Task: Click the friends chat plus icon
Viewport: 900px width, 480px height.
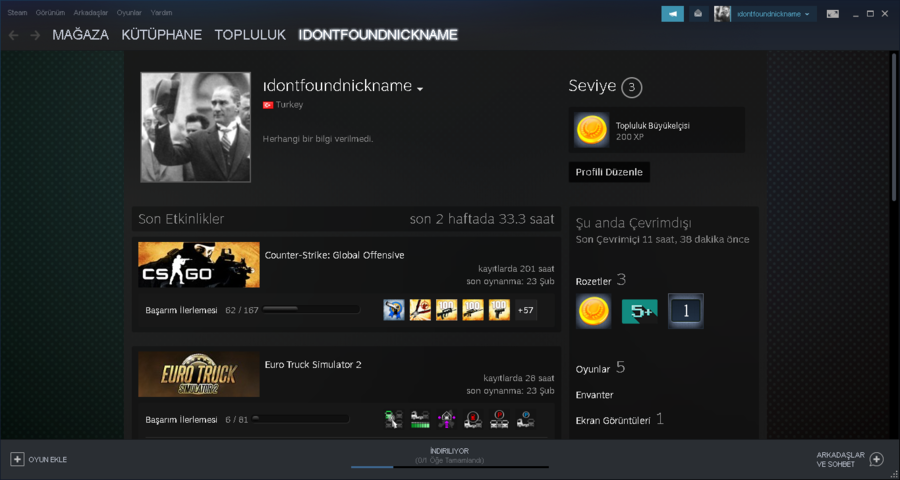Action: [x=876, y=459]
